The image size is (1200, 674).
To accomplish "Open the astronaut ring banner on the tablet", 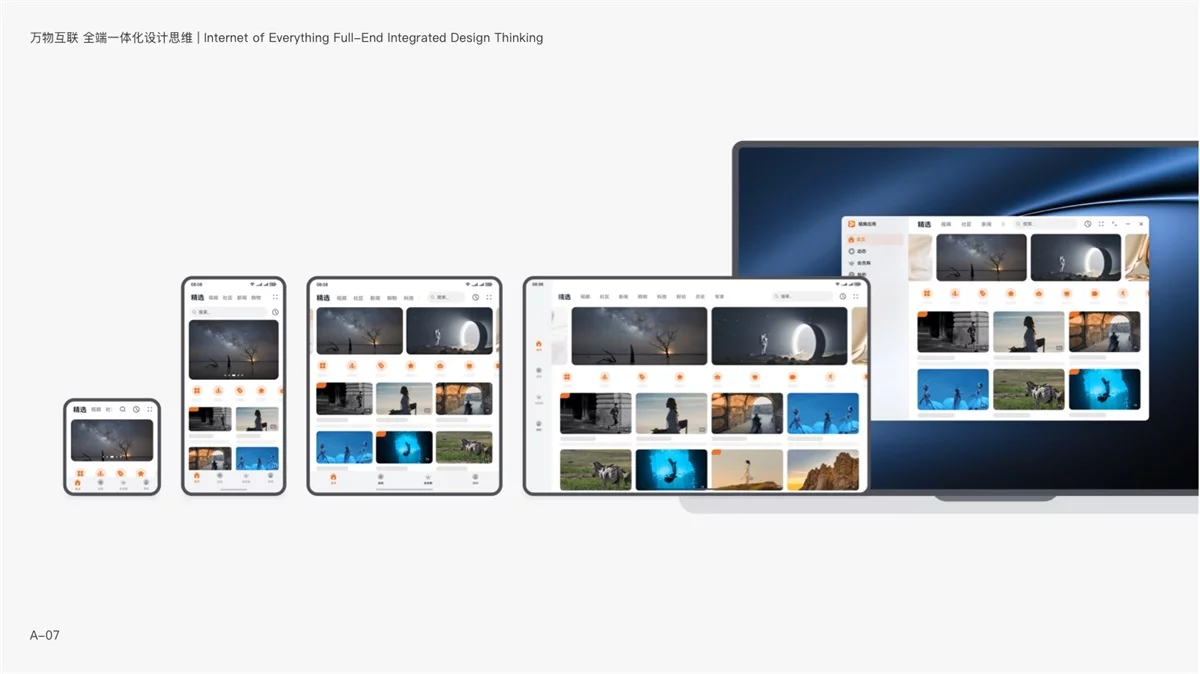I will click(x=779, y=336).
